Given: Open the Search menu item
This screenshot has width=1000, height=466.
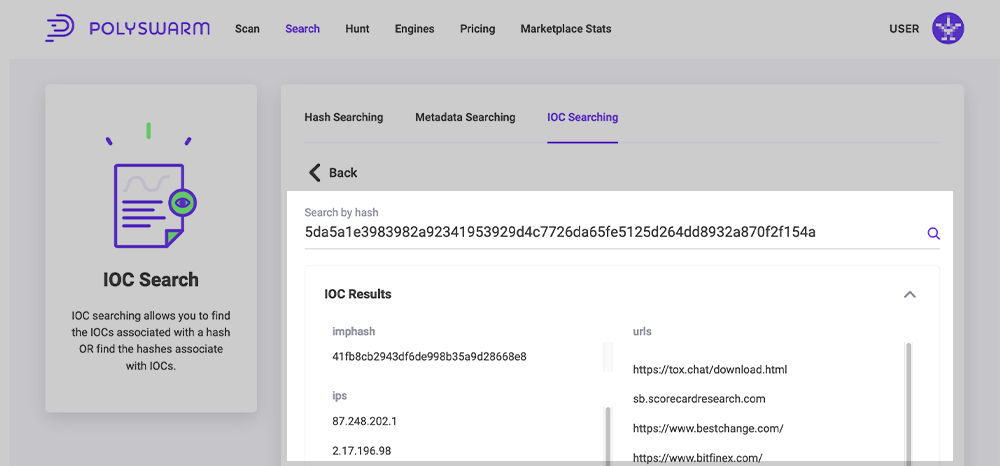Looking at the screenshot, I should click(x=302, y=29).
